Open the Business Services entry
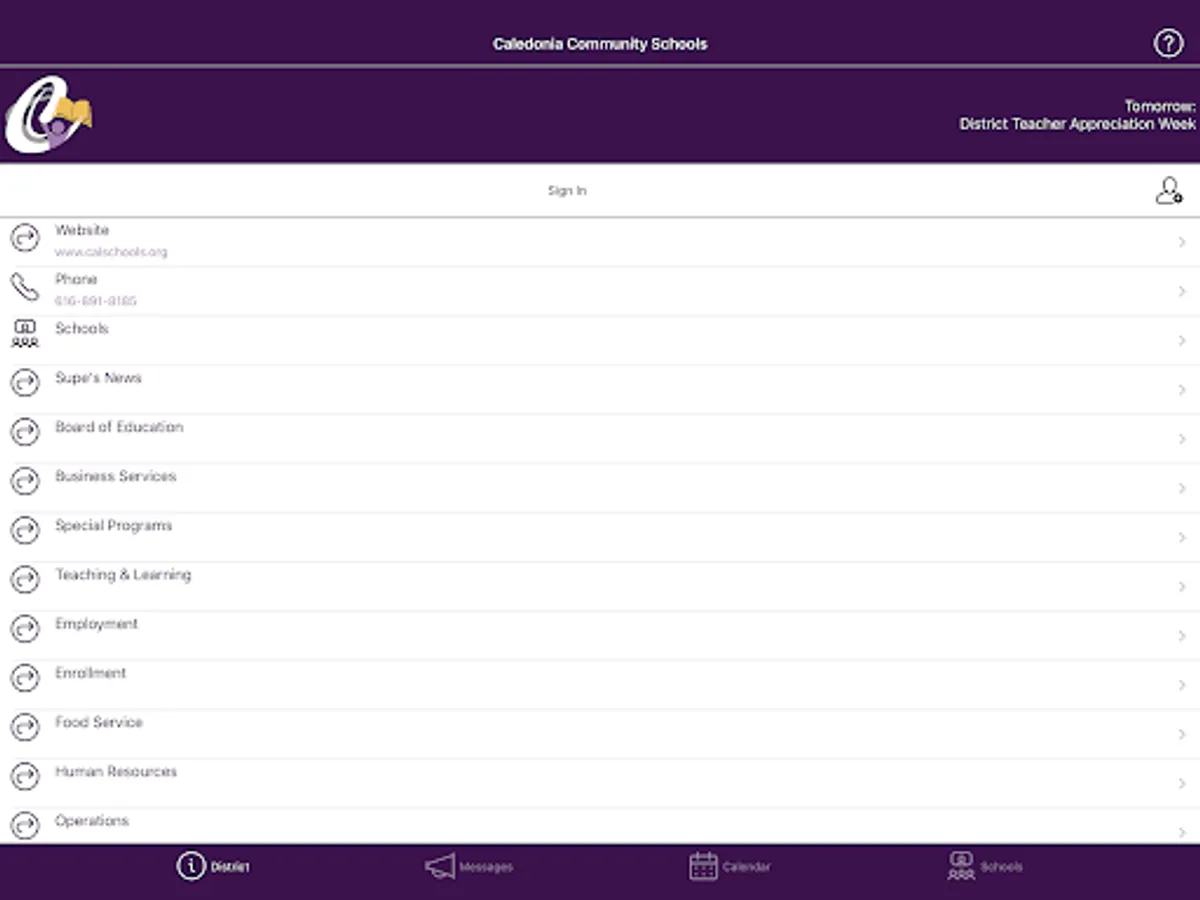The width and height of the screenshot is (1200, 900). [600, 488]
